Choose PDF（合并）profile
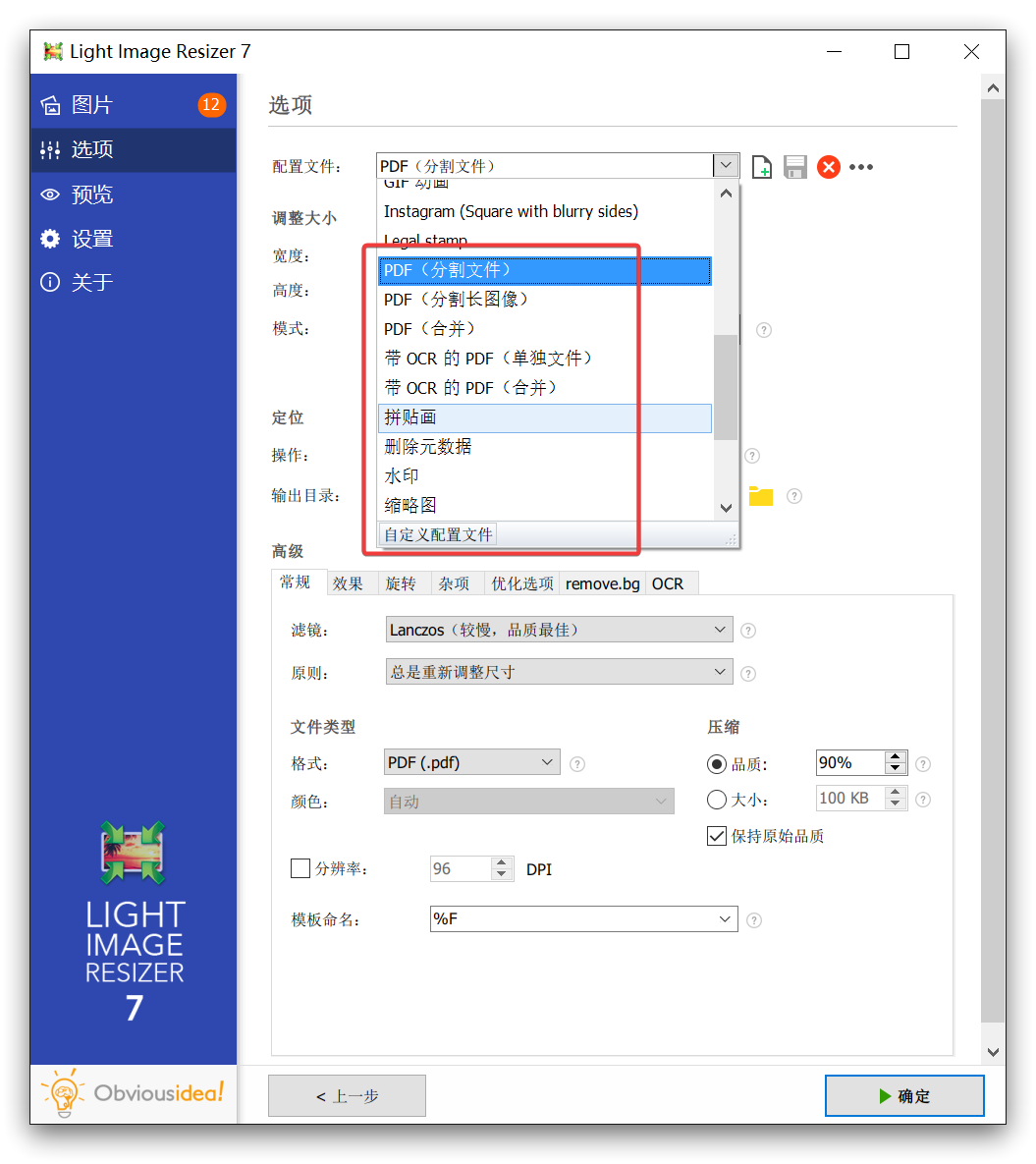The image size is (1036, 1164). (545, 329)
